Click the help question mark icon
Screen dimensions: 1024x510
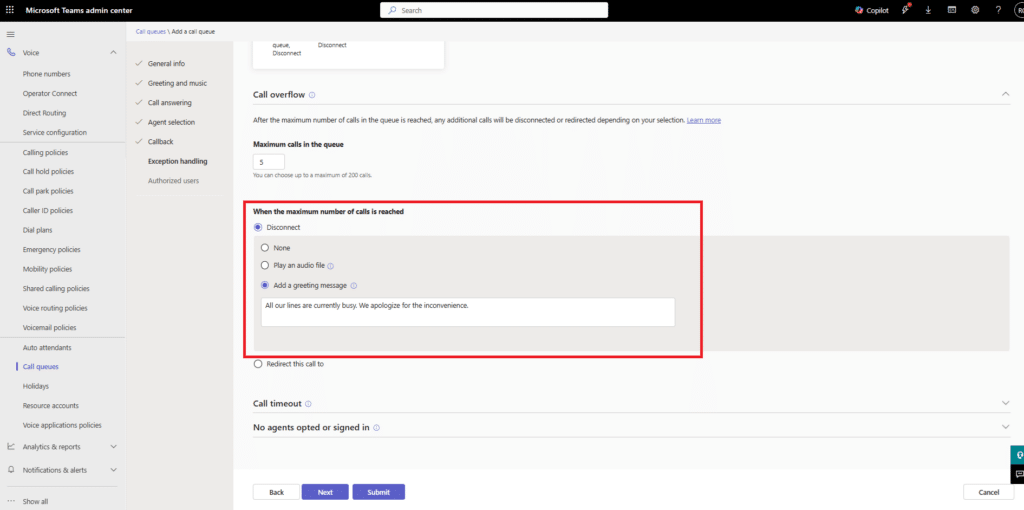pos(998,10)
